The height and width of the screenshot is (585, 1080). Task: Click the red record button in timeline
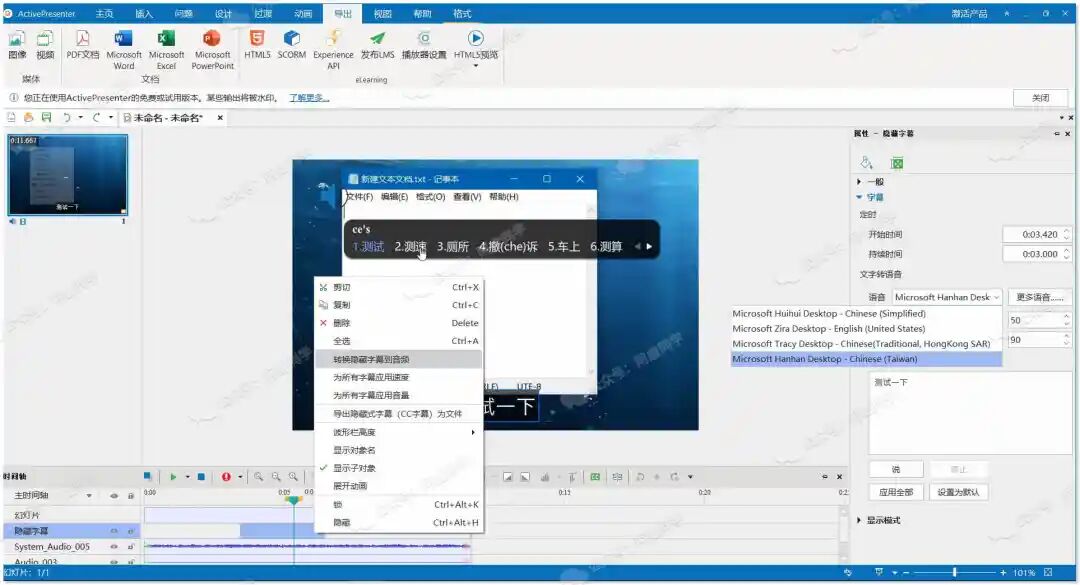pos(226,477)
